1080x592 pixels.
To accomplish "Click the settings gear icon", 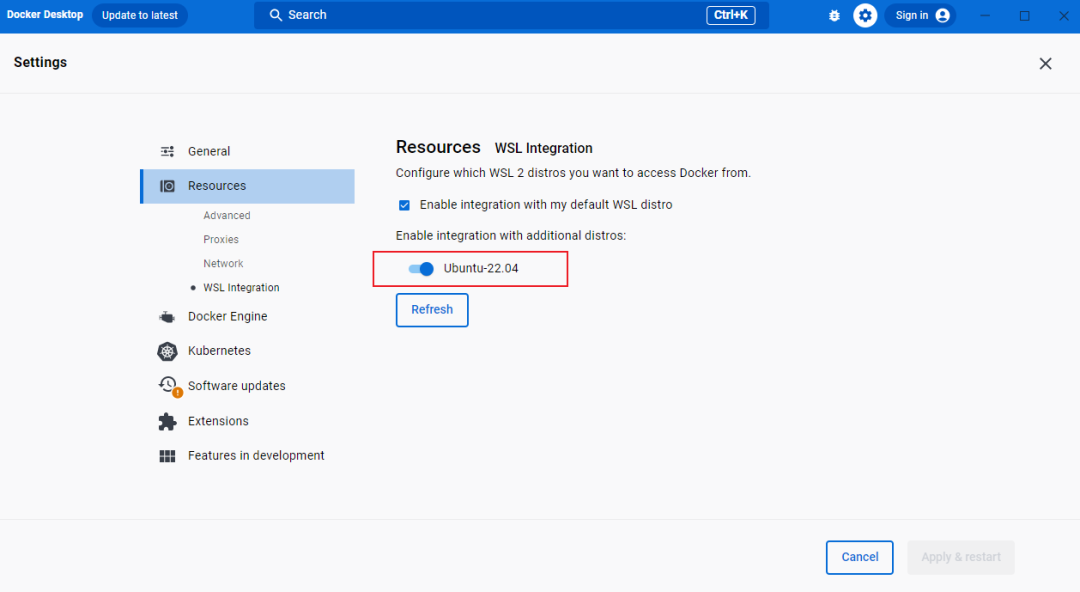I will tap(865, 15).
